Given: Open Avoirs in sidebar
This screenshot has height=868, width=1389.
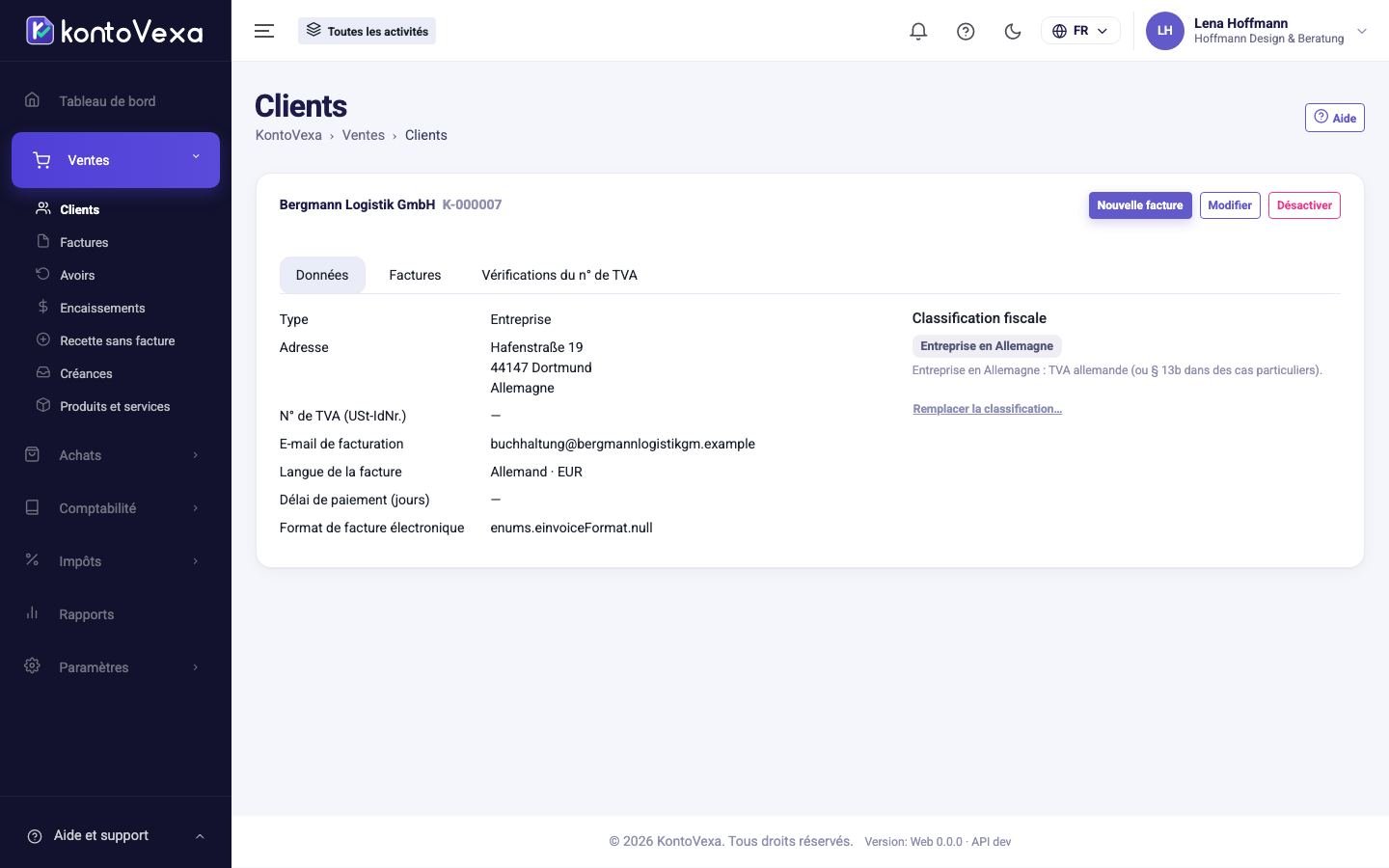Looking at the screenshot, I should point(77,275).
